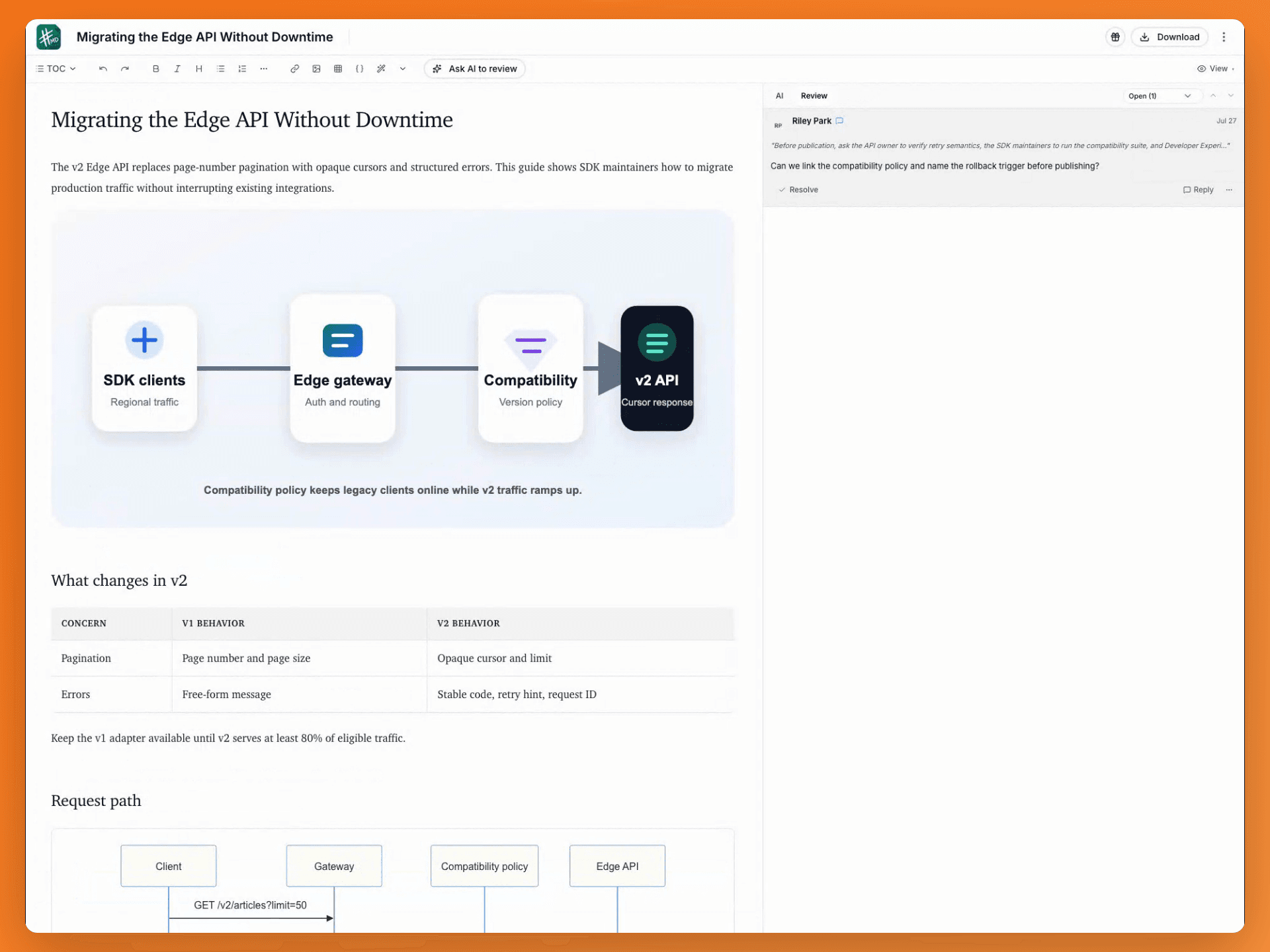The image size is (1270, 952).
Task: Switch to the Review tab
Action: (x=814, y=96)
